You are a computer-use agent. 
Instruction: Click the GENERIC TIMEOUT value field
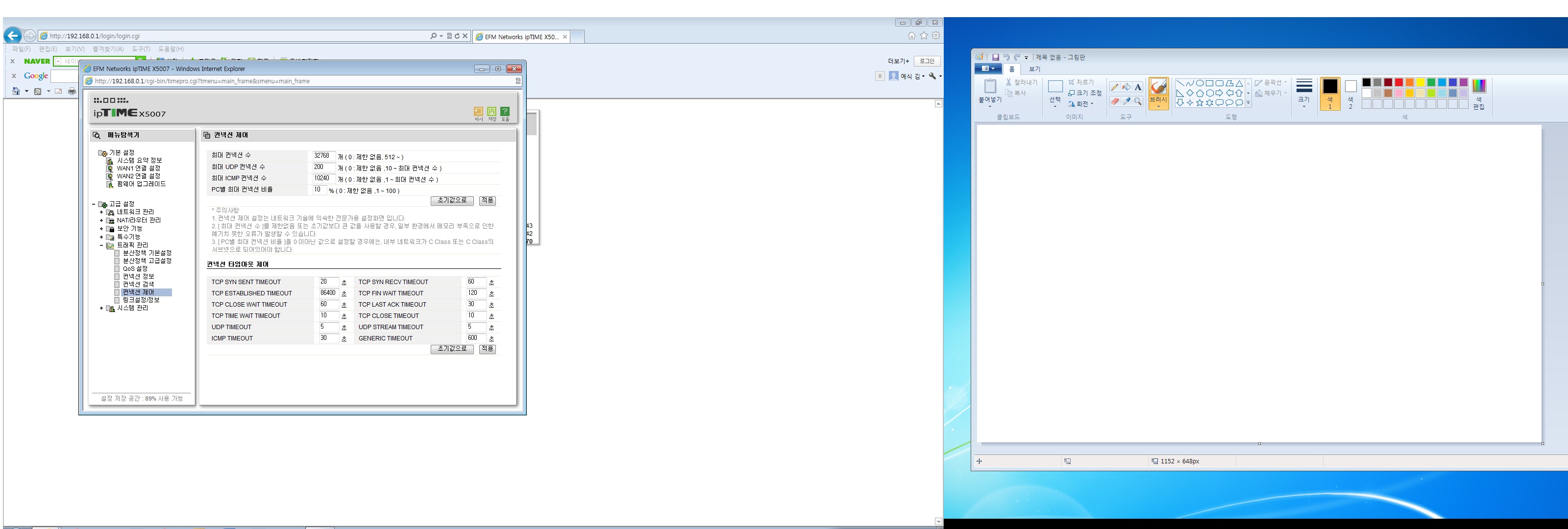pyautogui.click(x=476, y=338)
